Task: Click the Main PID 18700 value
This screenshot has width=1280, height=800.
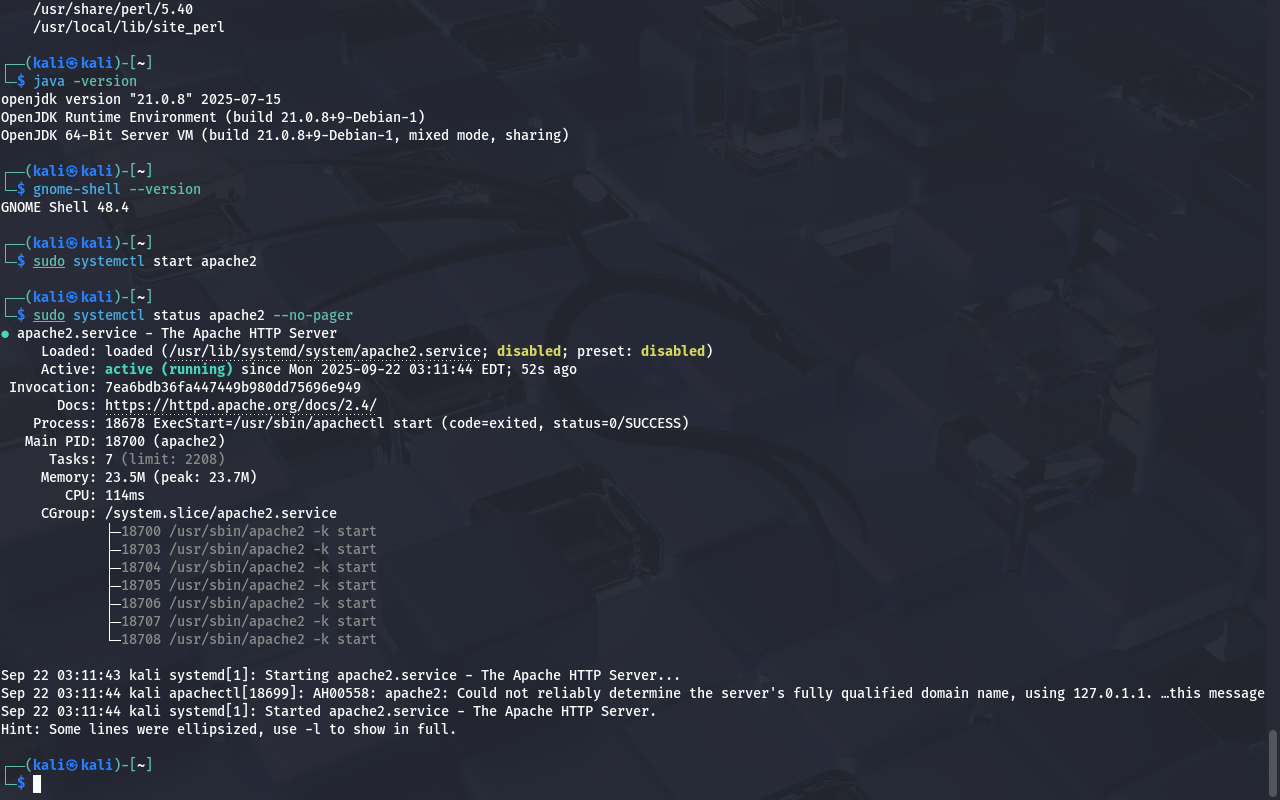Action: [165, 441]
